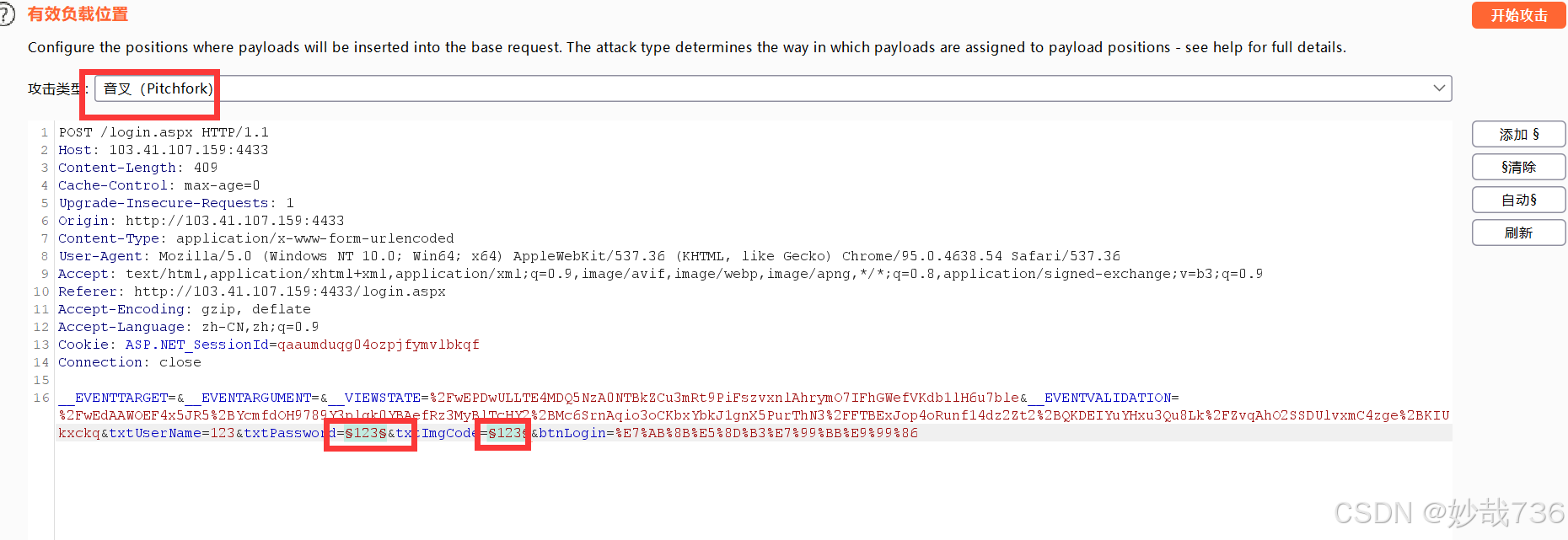Click the btnLogin parameter value
Viewport: 1568px width, 540px height.
766,433
